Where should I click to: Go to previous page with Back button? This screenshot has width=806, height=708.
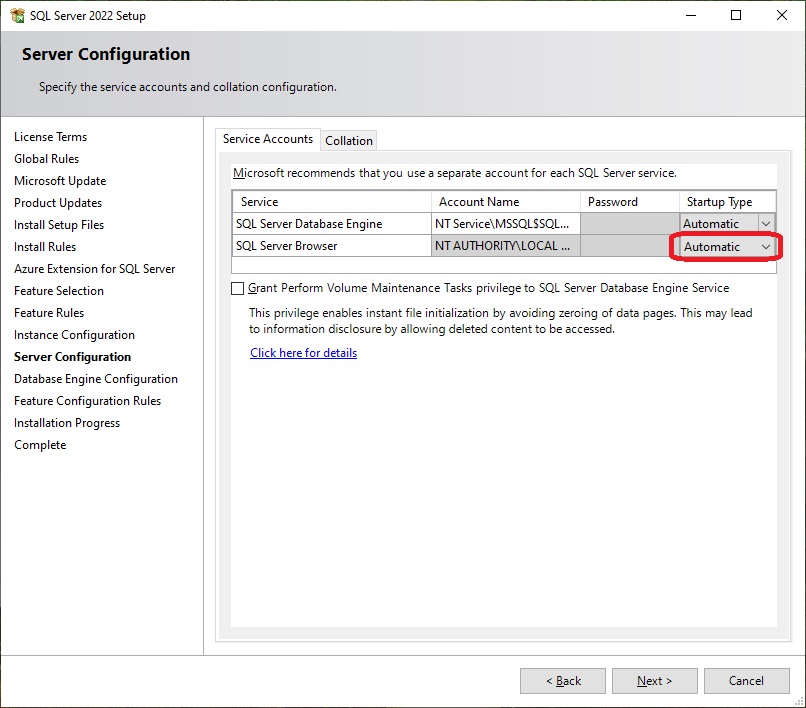pyautogui.click(x=562, y=681)
